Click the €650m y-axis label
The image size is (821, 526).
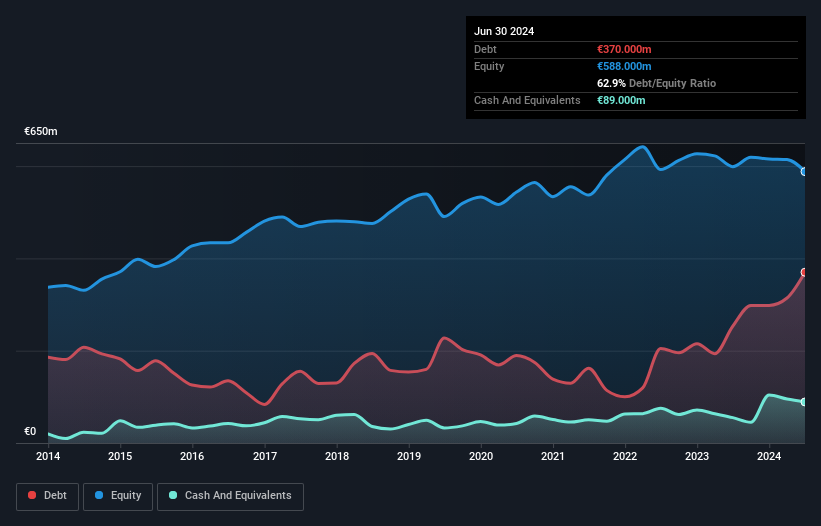[41, 131]
